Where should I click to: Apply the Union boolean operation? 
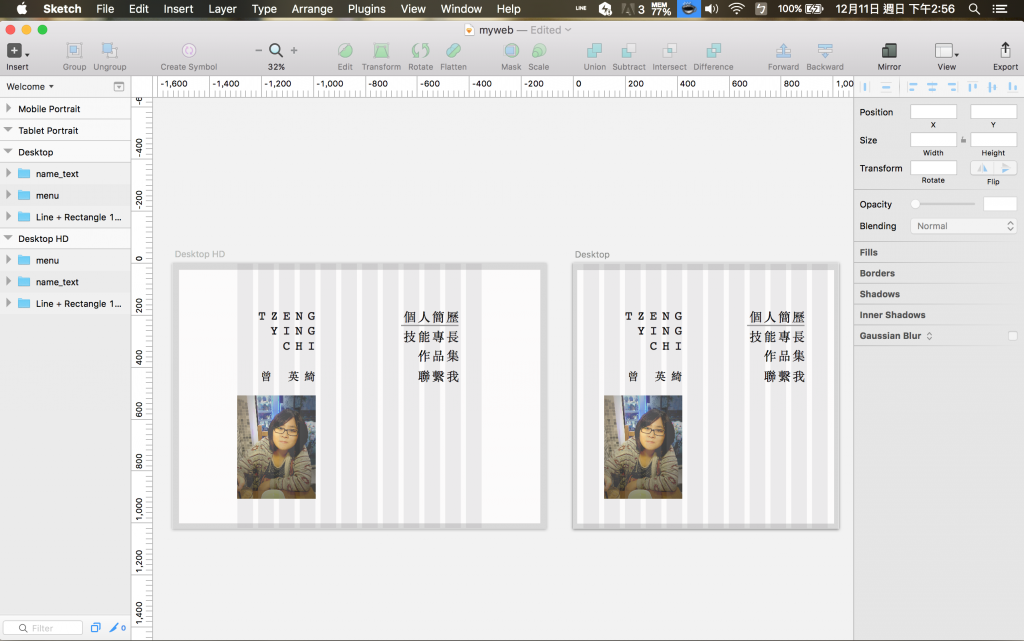point(594,51)
